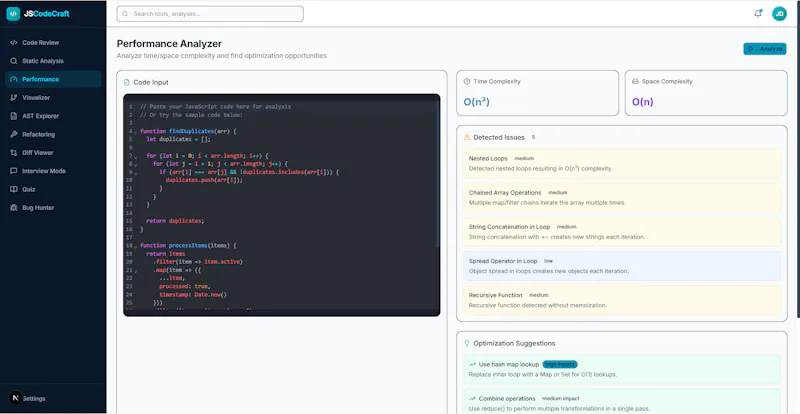The image size is (800, 414).
Task: Click the Diff Viewer compare icon
Action: click(14, 153)
